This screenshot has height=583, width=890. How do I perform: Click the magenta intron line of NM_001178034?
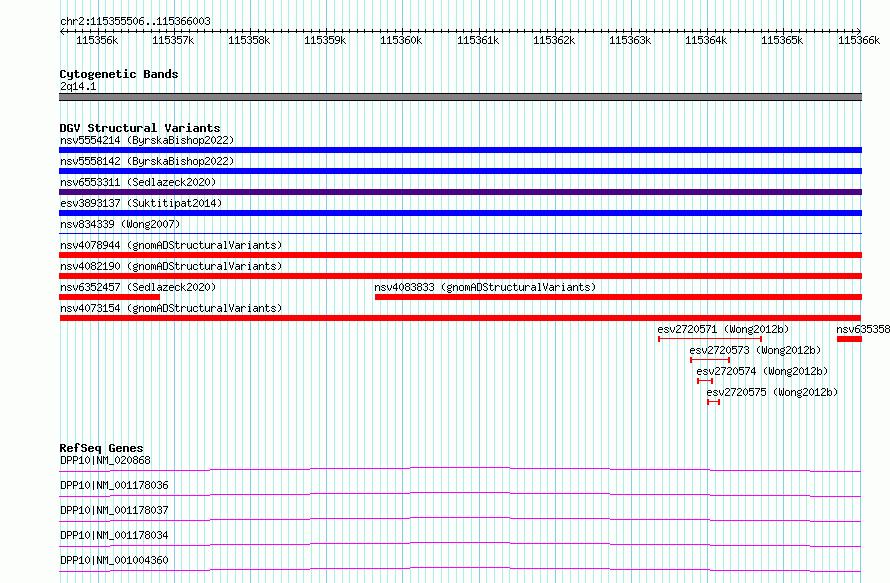[460, 544]
